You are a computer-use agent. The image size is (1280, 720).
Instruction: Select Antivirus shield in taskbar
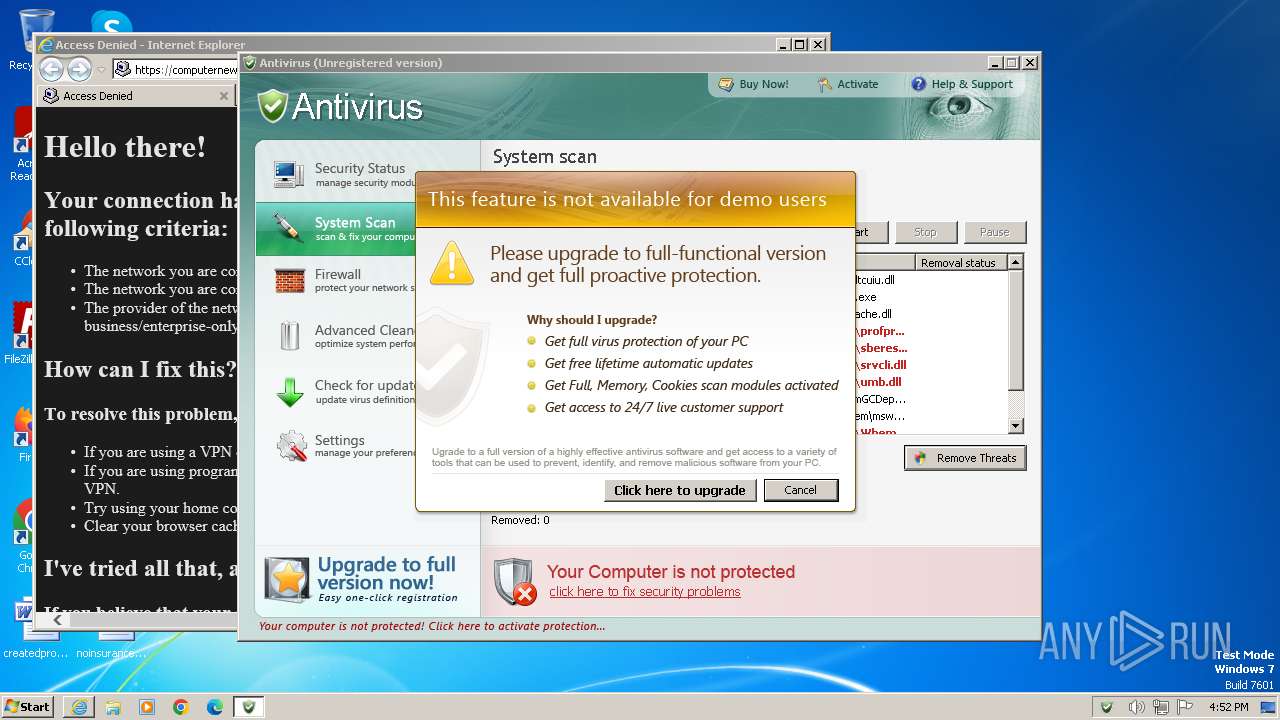pos(249,707)
